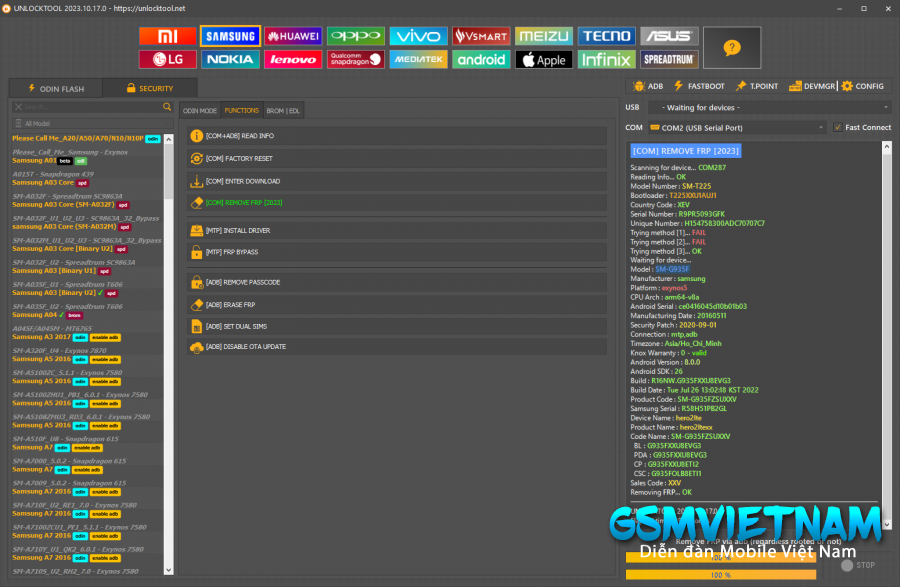Select the Samsung brand logo
900x587 pixels.
coord(230,36)
